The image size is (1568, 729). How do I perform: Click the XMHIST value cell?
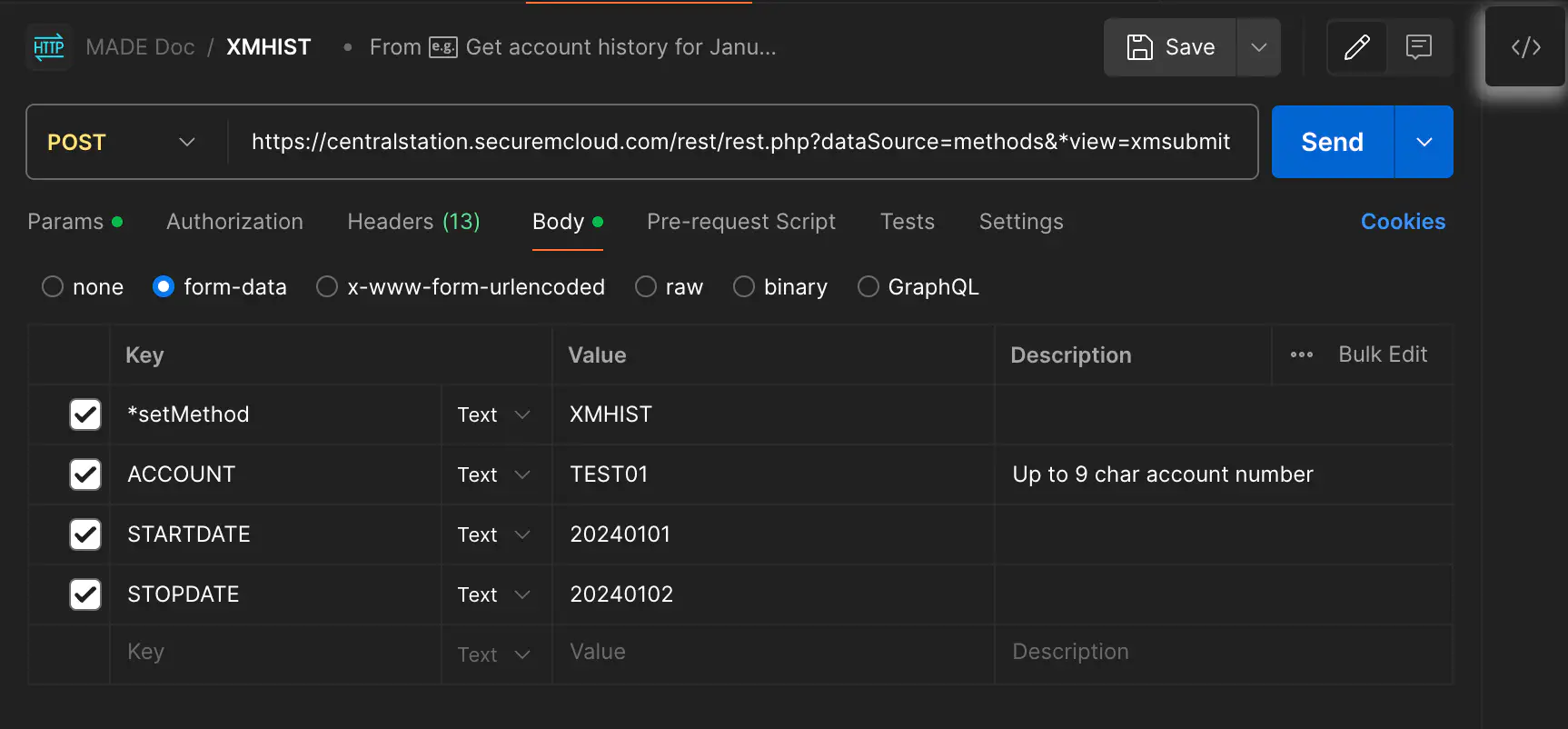(x=773, y=414)
